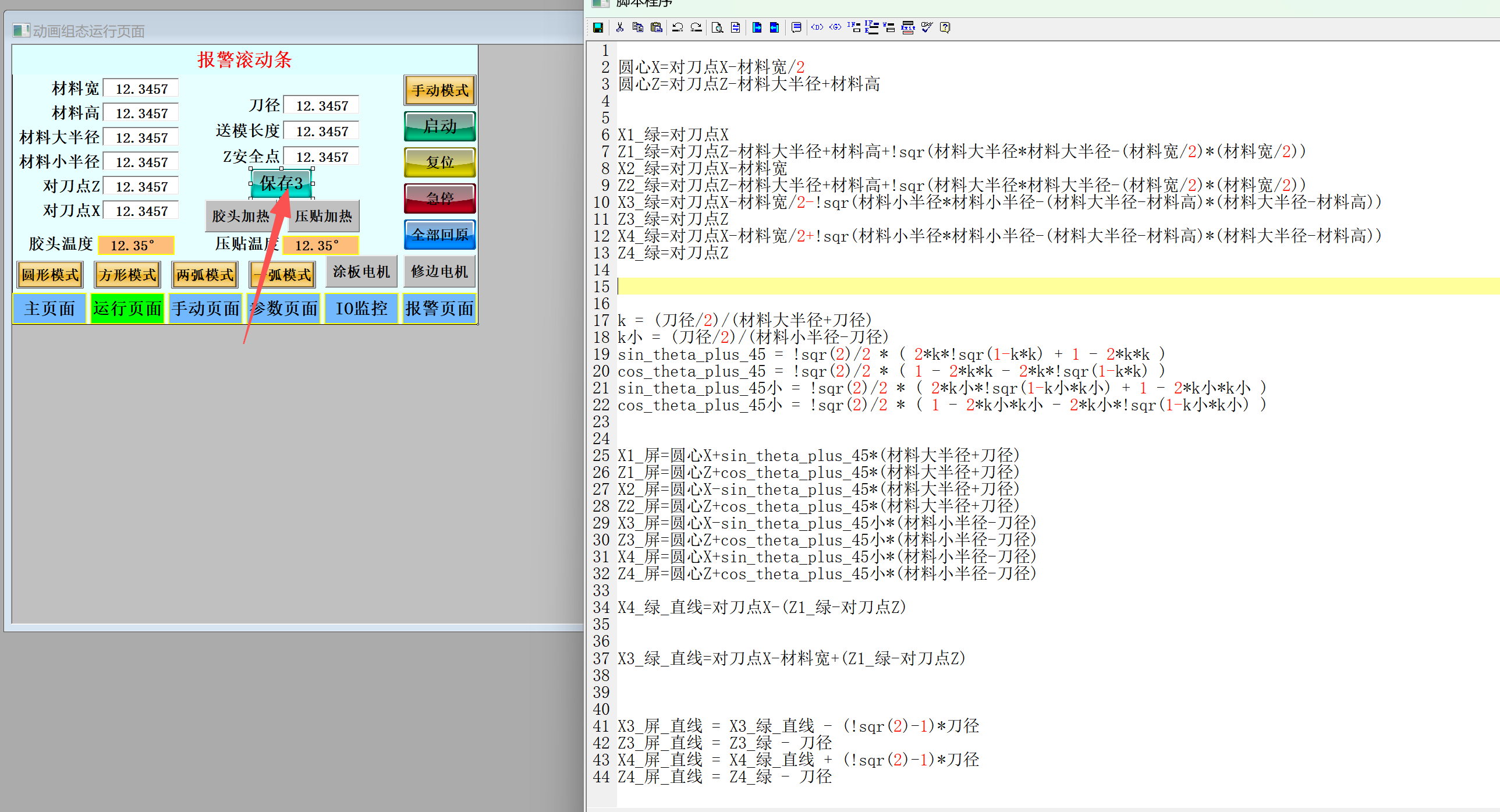Click script line 'X4_绿_直线=对刀点X-(Z1_绿-对刀点Z)'
The height and width of the screenshot is (812, 1500).
tap(763, 608)
